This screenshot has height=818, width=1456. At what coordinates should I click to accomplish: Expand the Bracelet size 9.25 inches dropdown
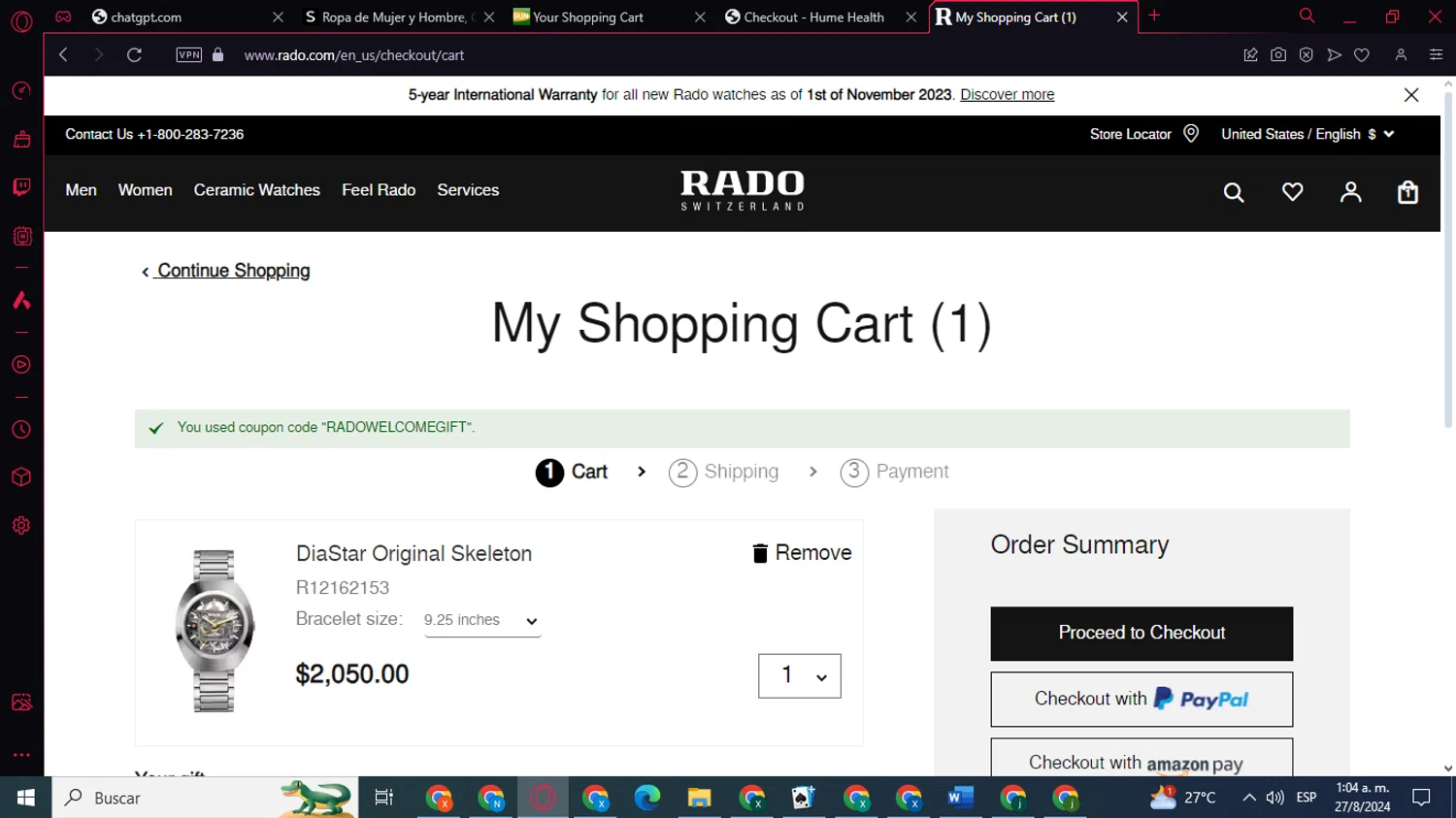click(x=482, y=620)
